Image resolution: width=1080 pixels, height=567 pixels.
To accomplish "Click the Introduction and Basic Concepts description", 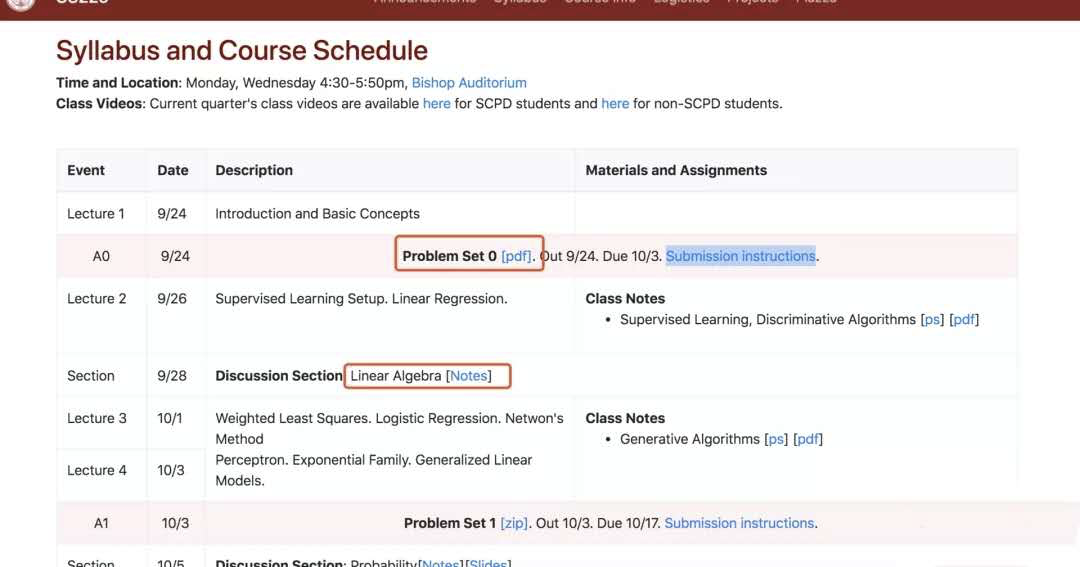I will (317, 213).
